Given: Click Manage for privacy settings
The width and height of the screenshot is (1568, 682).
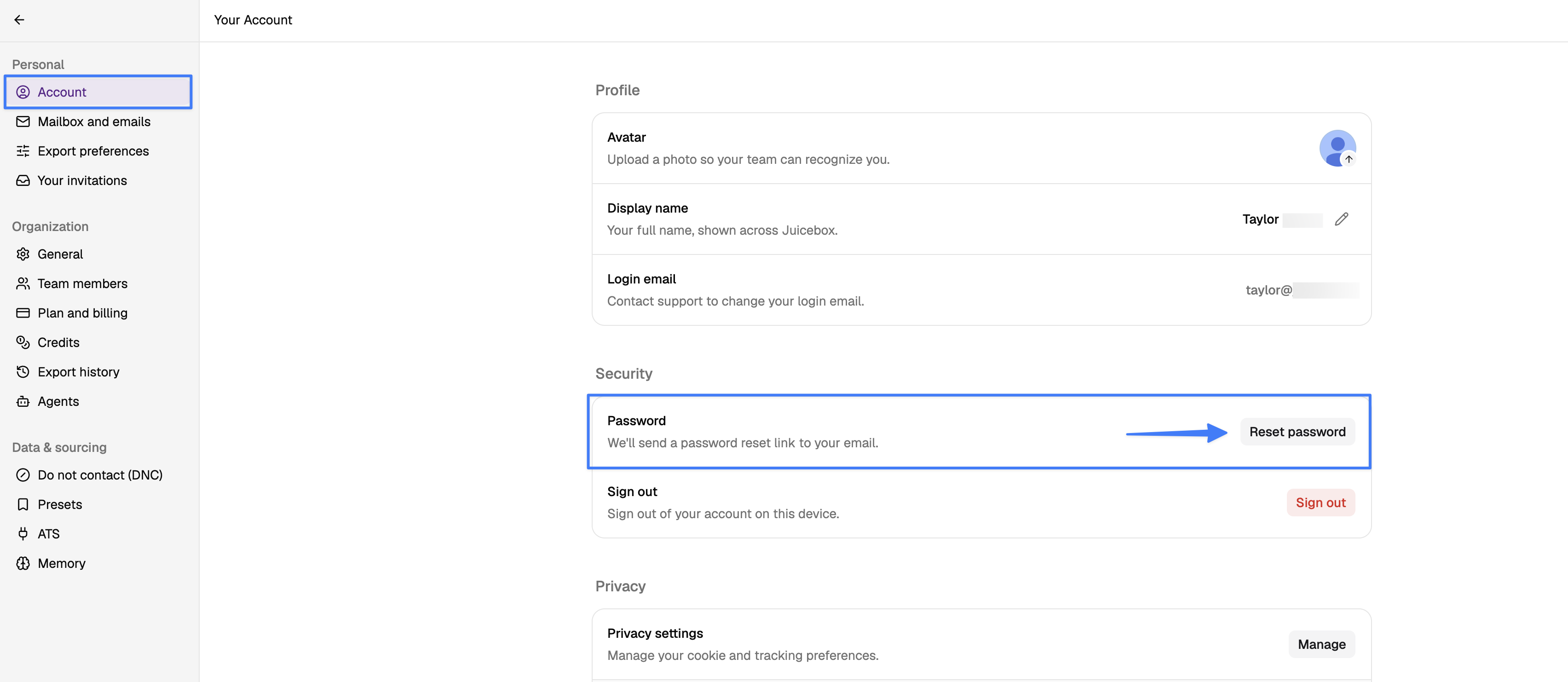Looking at the screenshot, I should 1321,644.
